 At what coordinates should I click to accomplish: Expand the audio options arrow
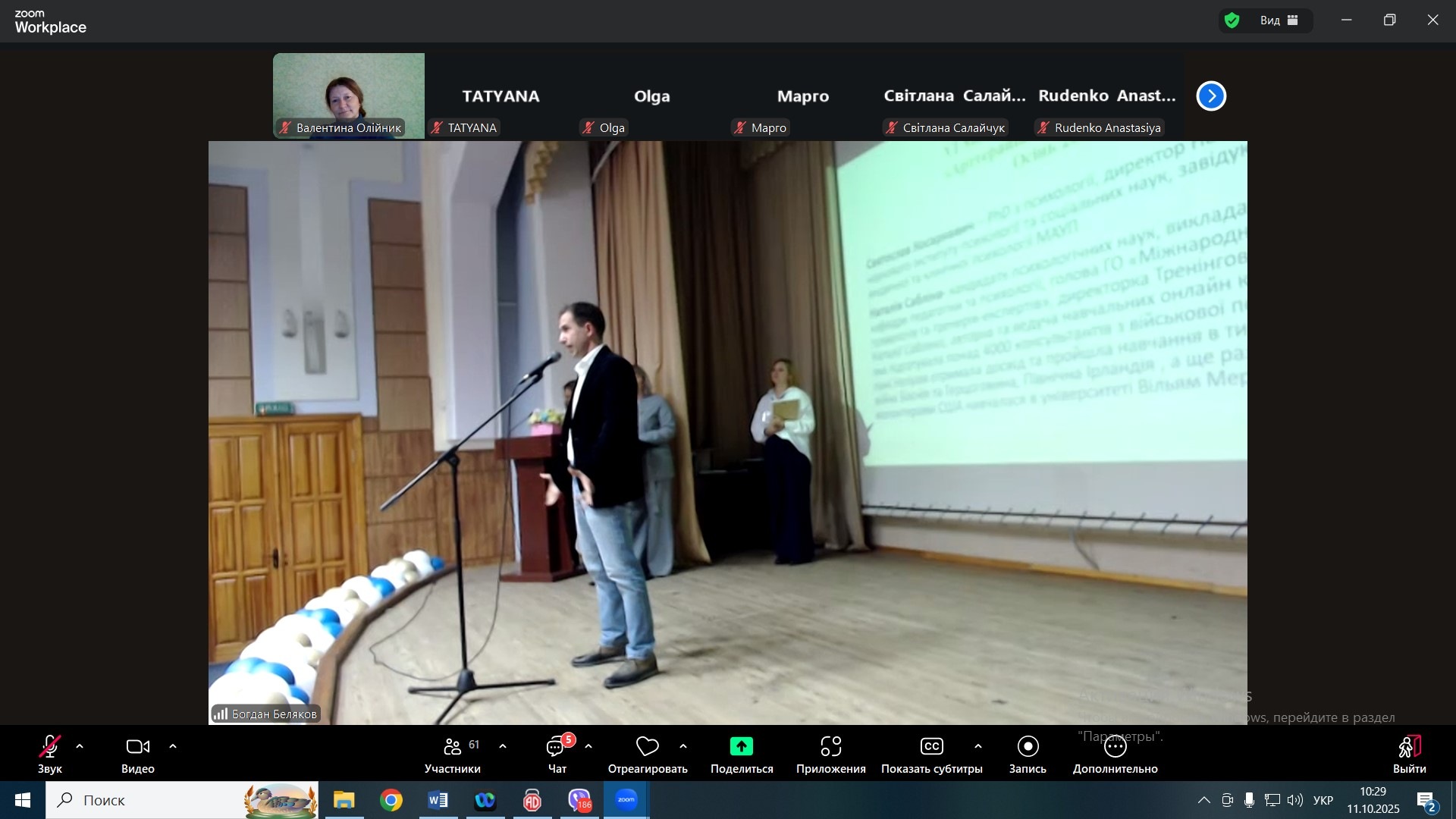80,747
